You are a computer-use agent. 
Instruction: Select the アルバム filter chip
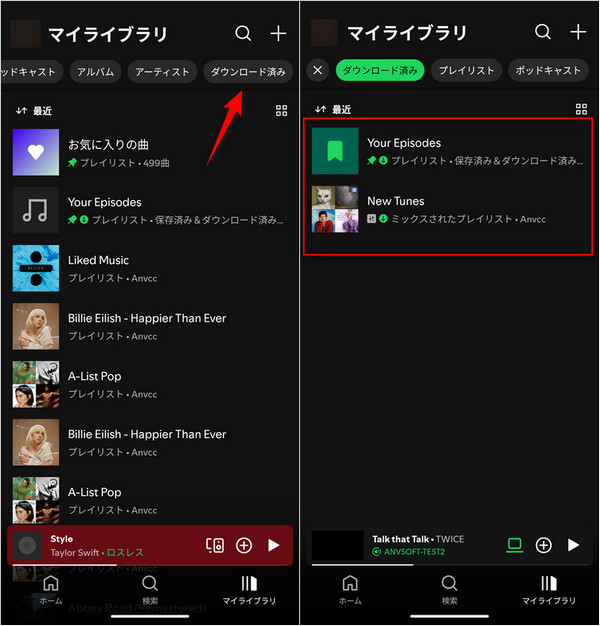(x=95, y=72)
